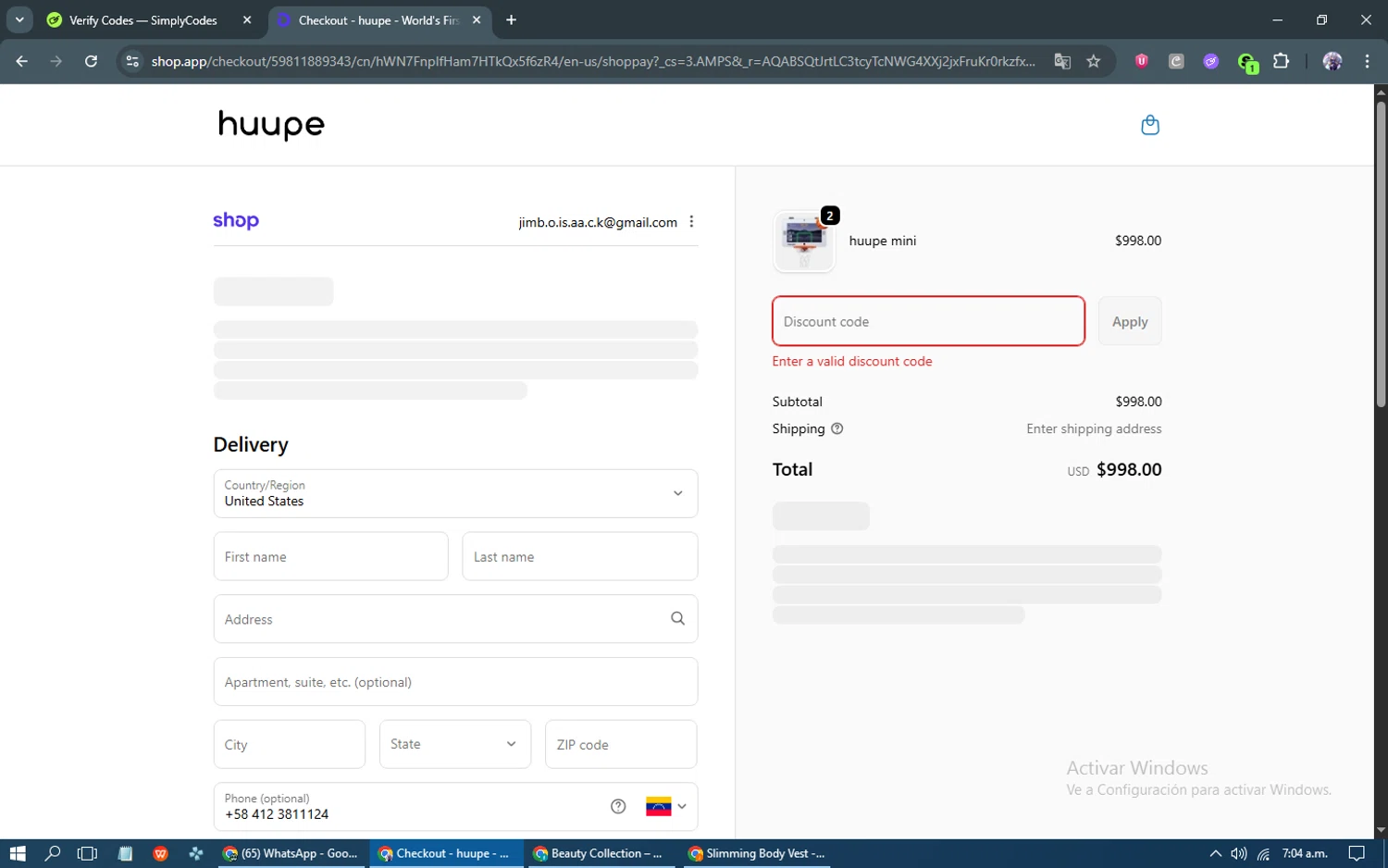Open a new browser tab
1388x868 pixels.
click(x=511, y=19)
